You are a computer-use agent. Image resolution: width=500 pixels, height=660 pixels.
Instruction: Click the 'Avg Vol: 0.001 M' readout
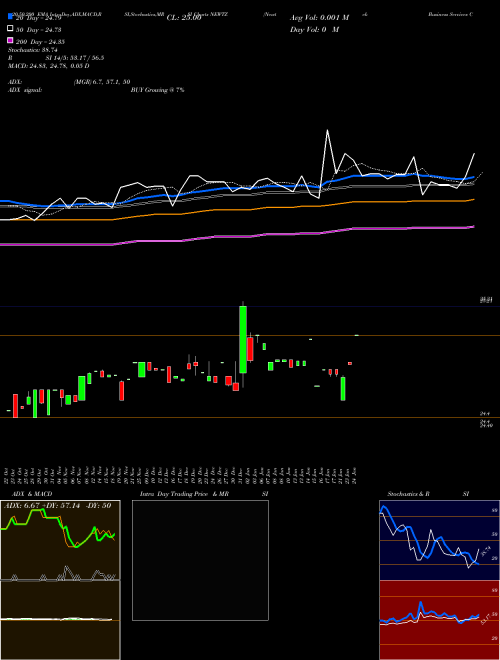click(319, 18)
